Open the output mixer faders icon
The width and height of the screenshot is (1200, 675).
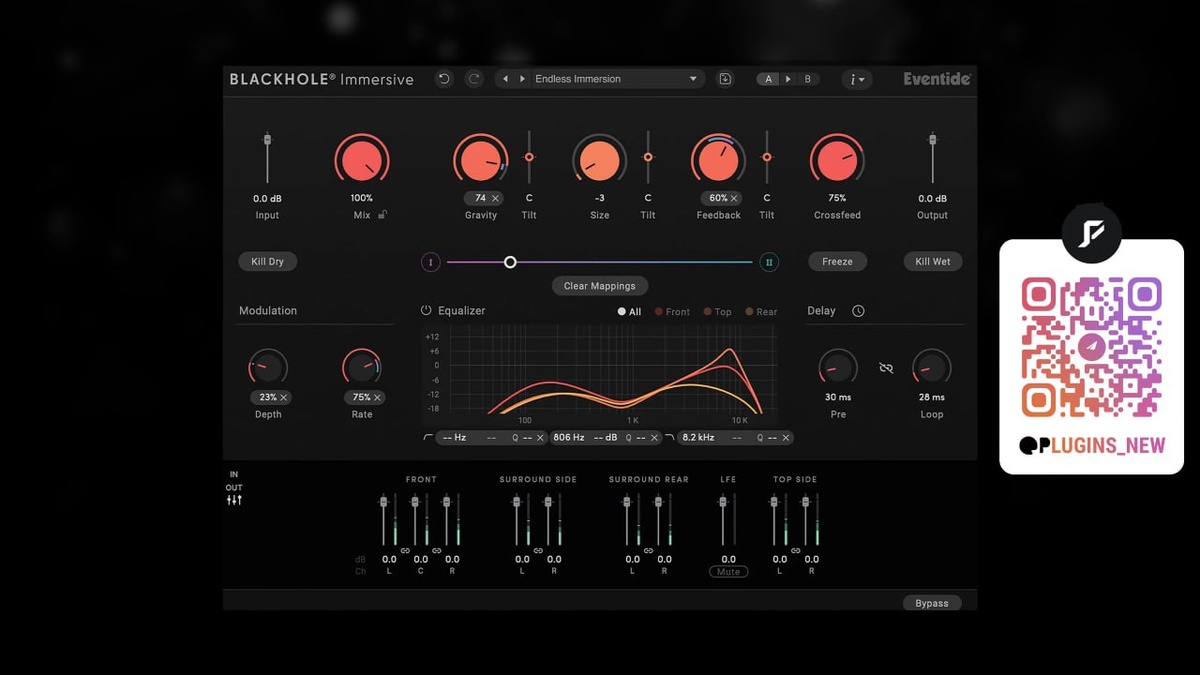(x=234, y=500)
